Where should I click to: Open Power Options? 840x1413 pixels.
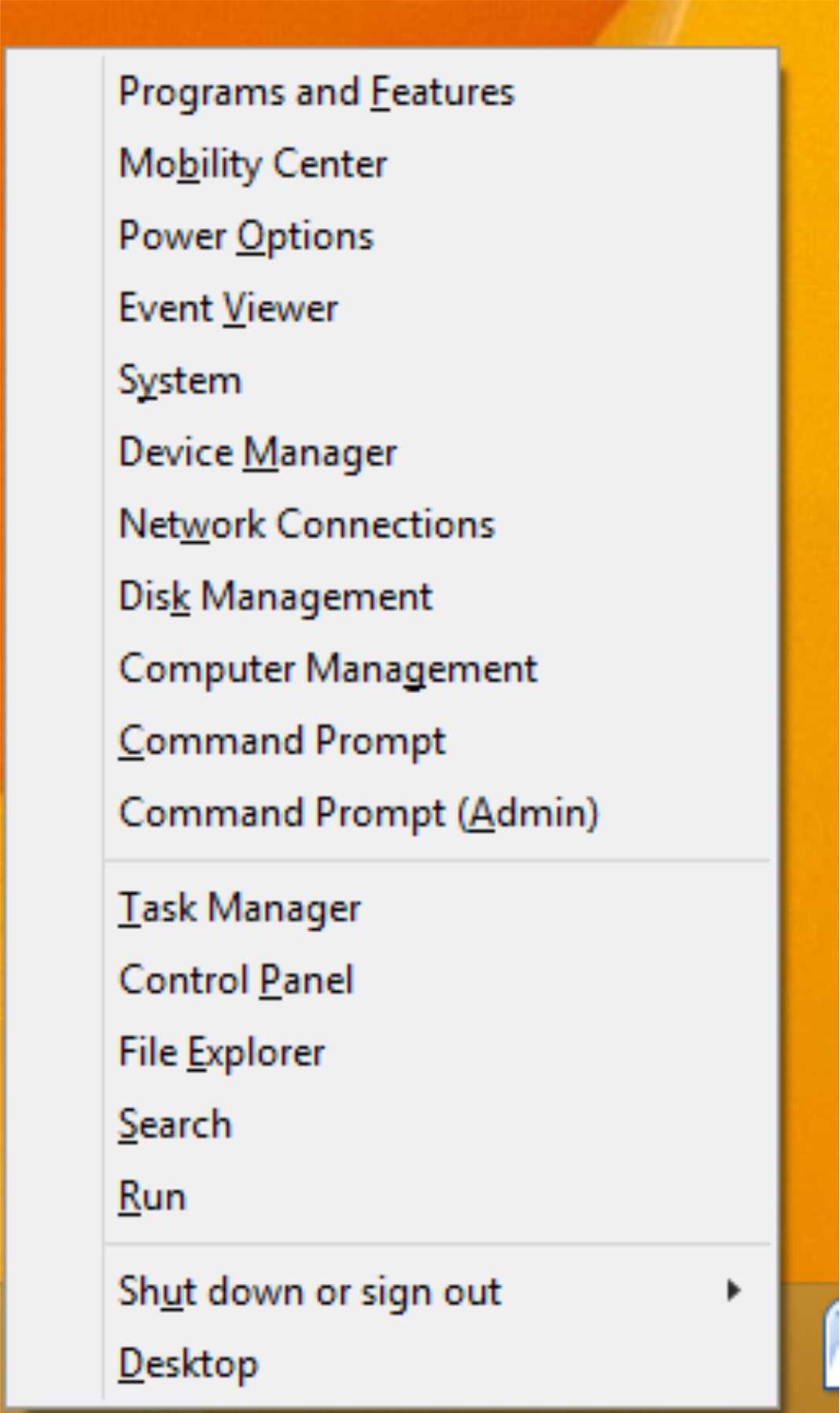click(245, 236)
